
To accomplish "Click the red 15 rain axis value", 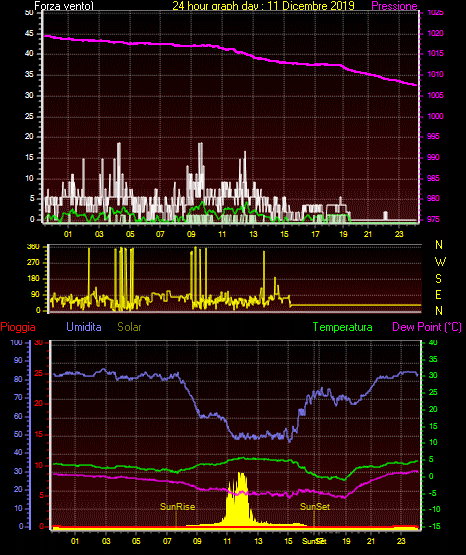I will click(x=39, y=434).
